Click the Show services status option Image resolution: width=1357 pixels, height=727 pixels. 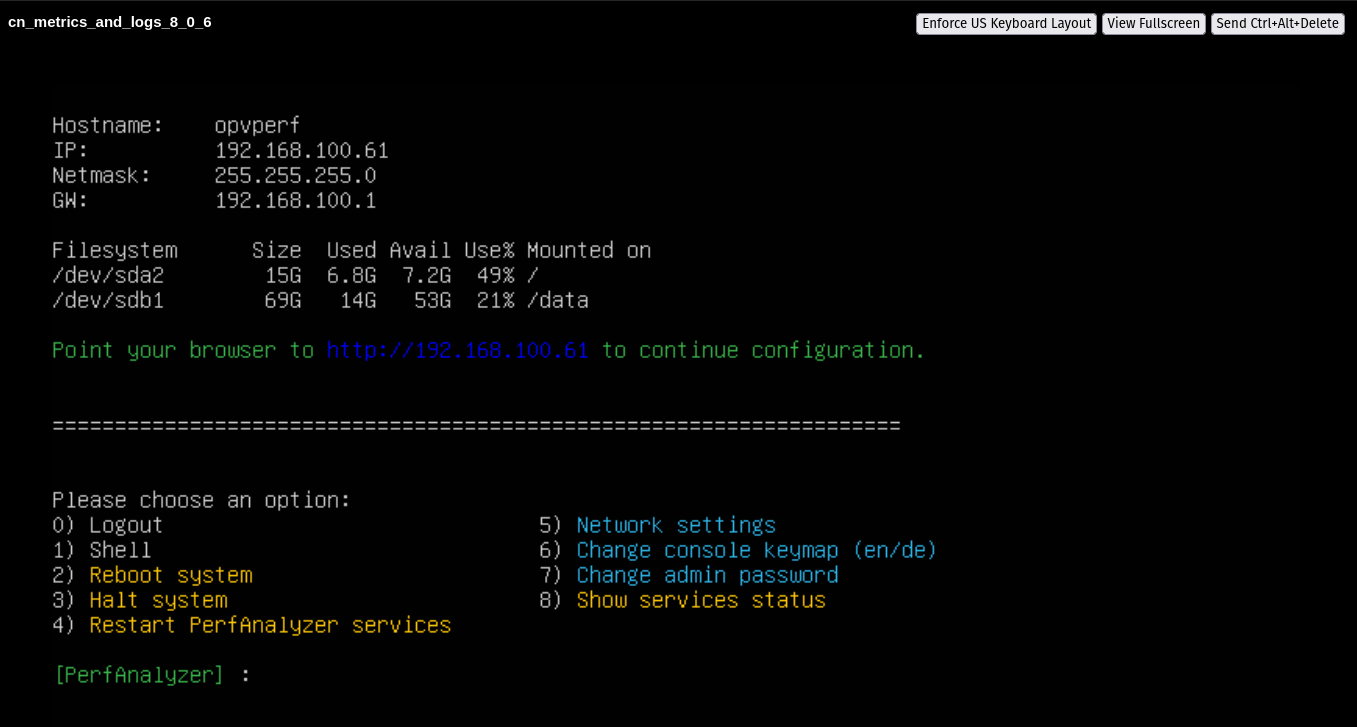click(x=701, y=600)
